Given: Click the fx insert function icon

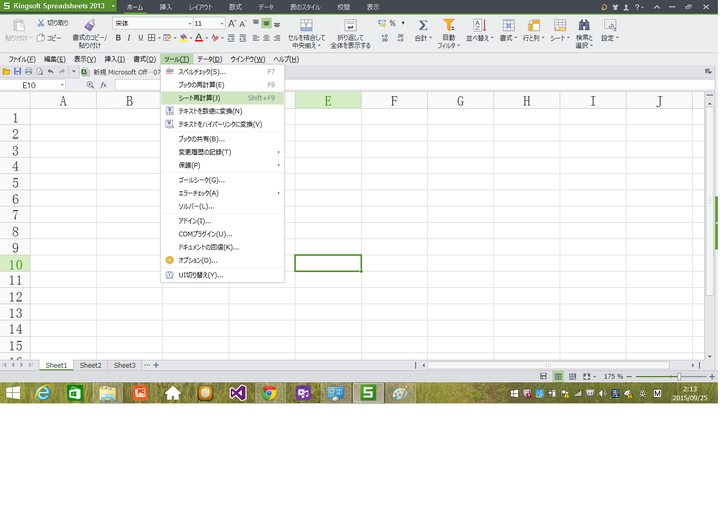Looking at the screenshot, I should pos(103,85).
